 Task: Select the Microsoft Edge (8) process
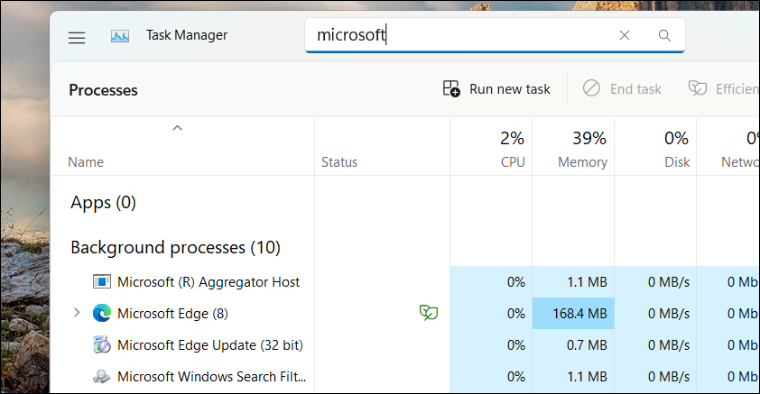[x=405, y=314]
